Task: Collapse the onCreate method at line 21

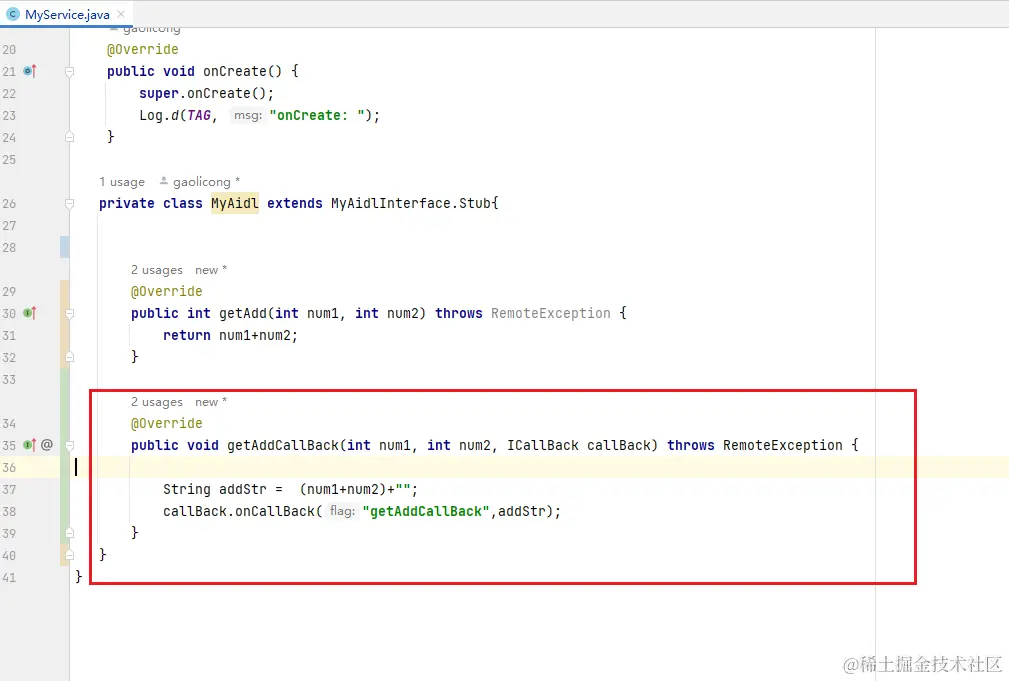Action: point(69,71)
